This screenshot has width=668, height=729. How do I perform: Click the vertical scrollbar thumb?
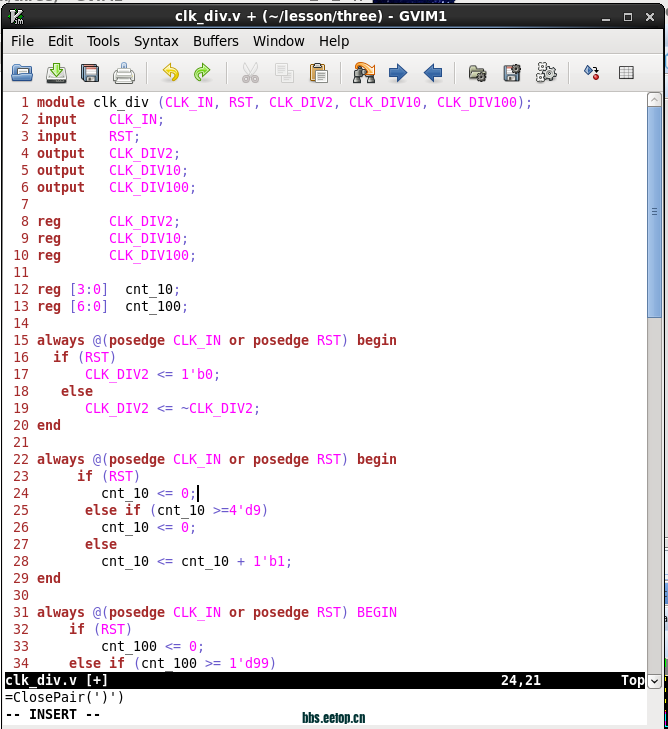click(655, 212)
